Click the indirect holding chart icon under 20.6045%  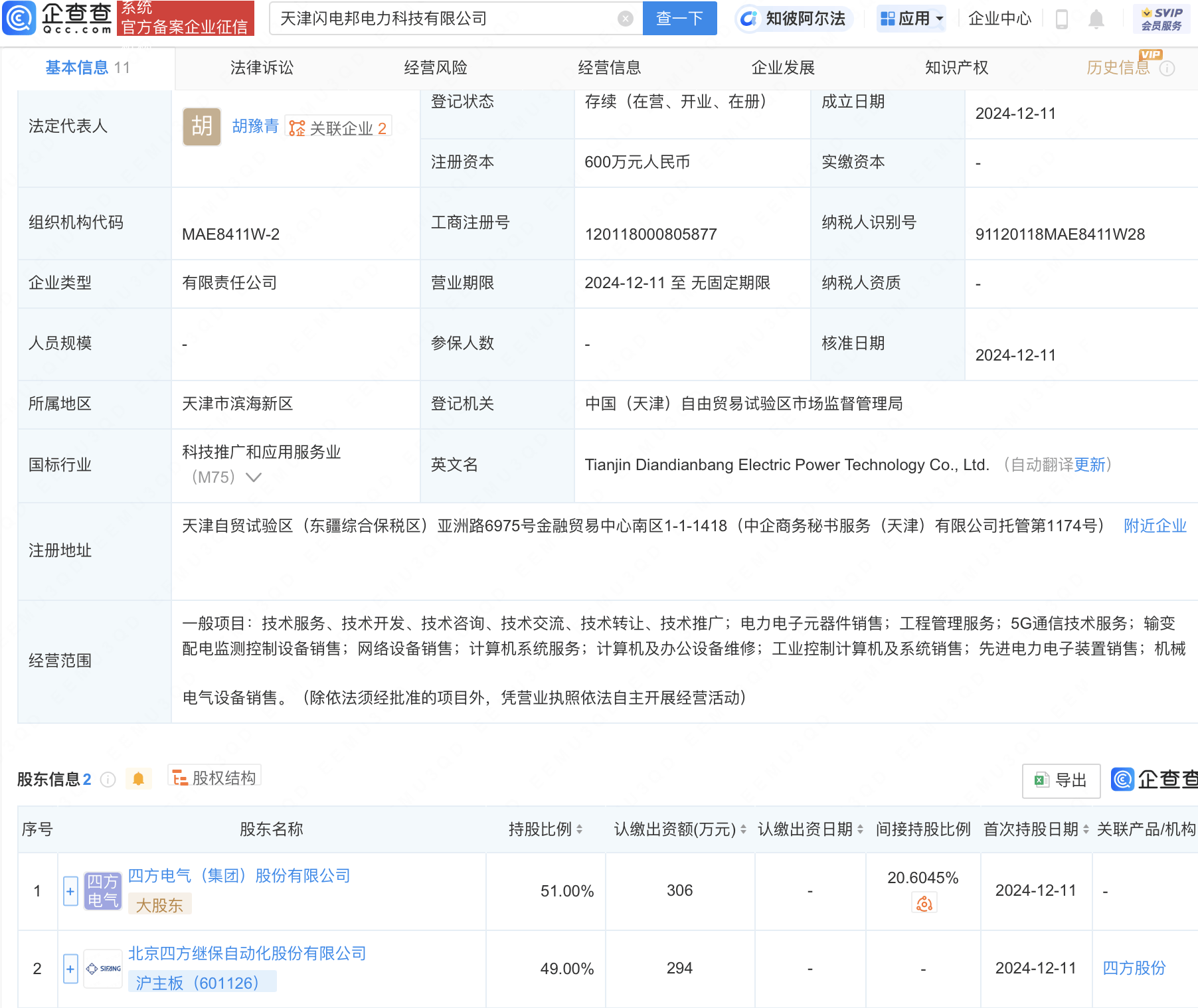click(924, 904)
